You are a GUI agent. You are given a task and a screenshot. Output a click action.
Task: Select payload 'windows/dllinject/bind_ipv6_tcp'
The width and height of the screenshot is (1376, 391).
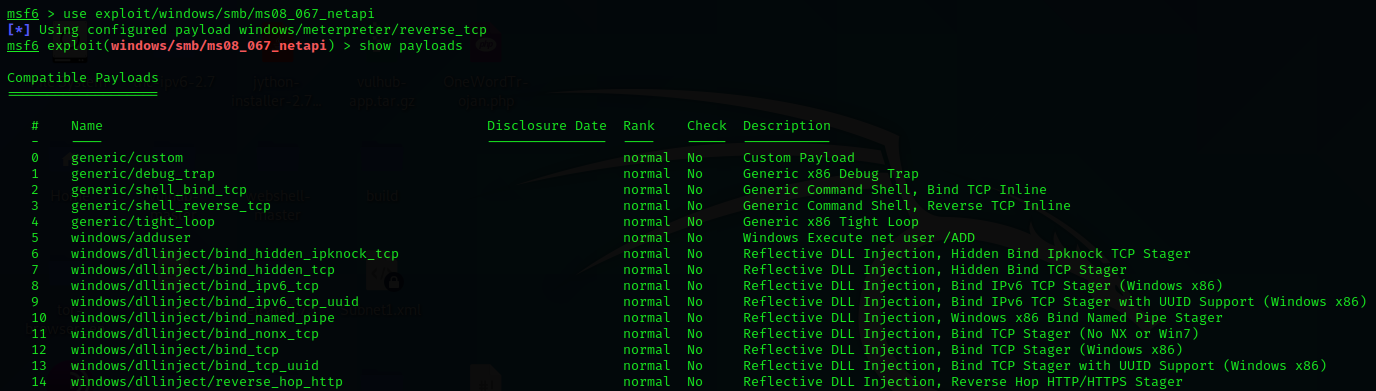194,286
